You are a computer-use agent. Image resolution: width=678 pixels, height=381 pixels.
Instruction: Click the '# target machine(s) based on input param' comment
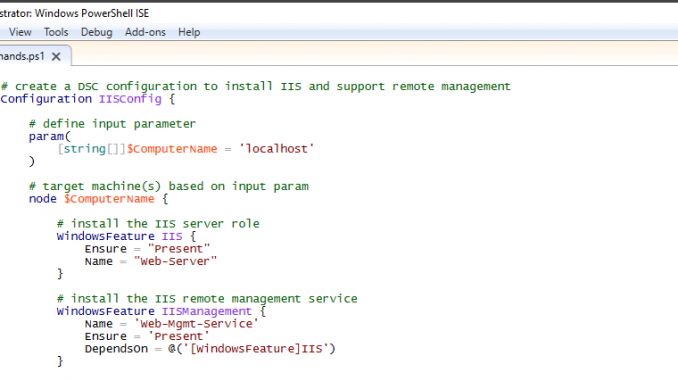[169, 186]
